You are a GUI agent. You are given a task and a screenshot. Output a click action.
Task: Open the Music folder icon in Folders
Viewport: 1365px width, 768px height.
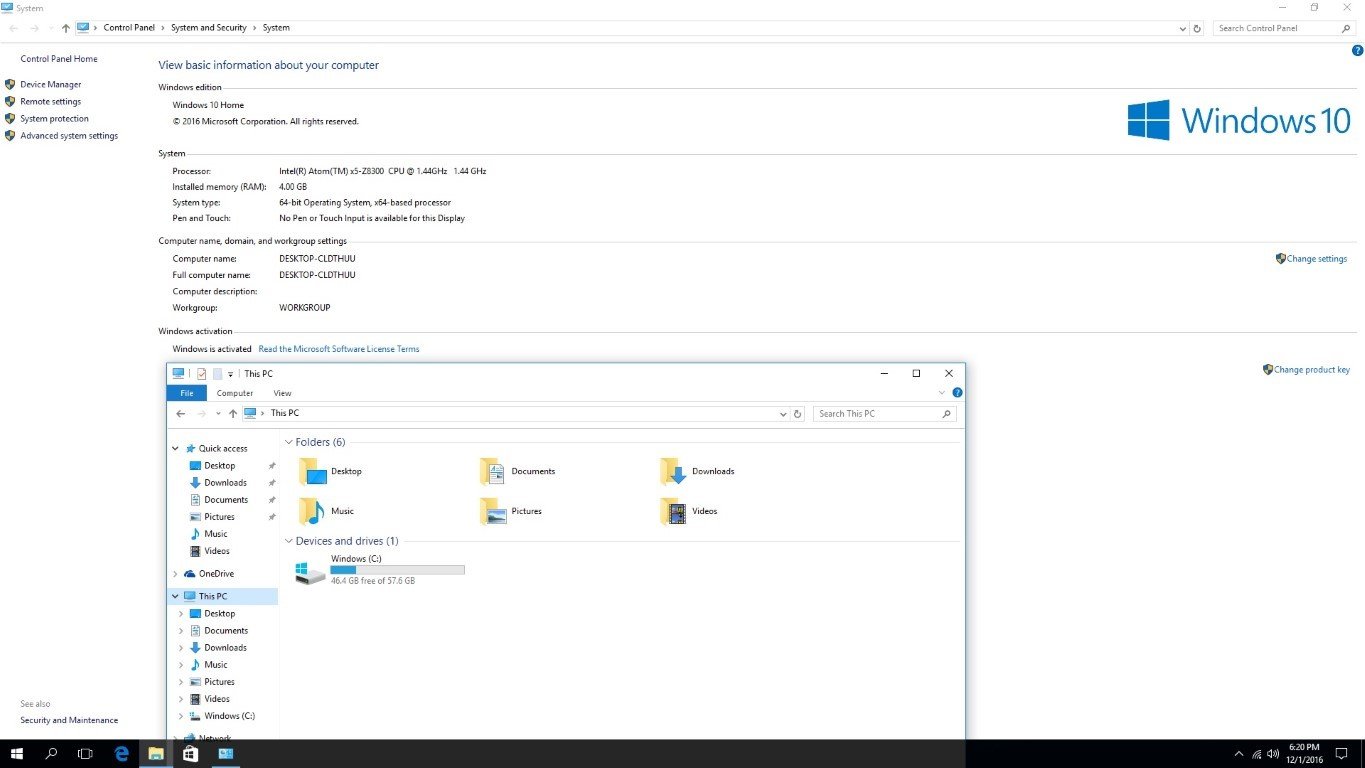(x=313, y=511)
